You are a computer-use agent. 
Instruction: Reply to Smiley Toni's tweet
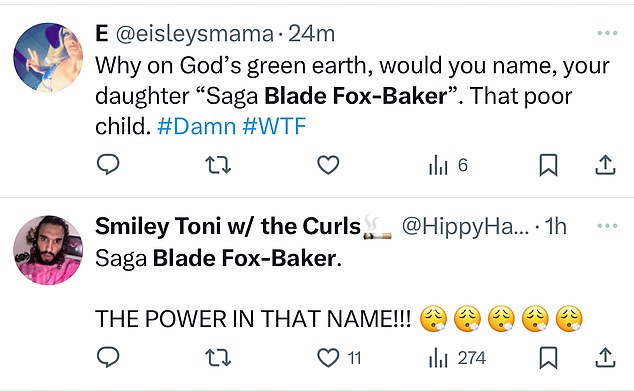click(x=108, y=357)
